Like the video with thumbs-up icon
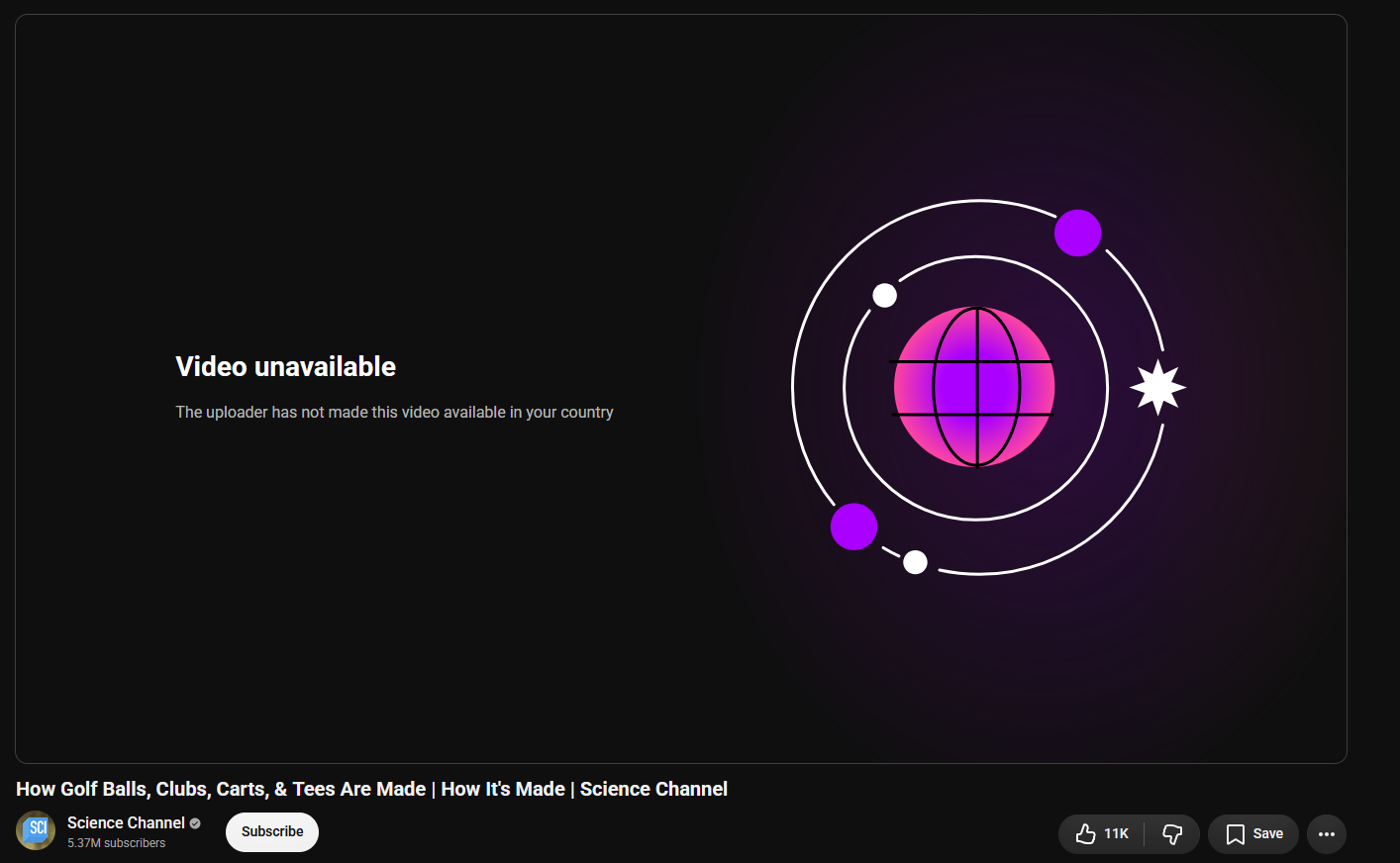 (x=1086, y=834)
